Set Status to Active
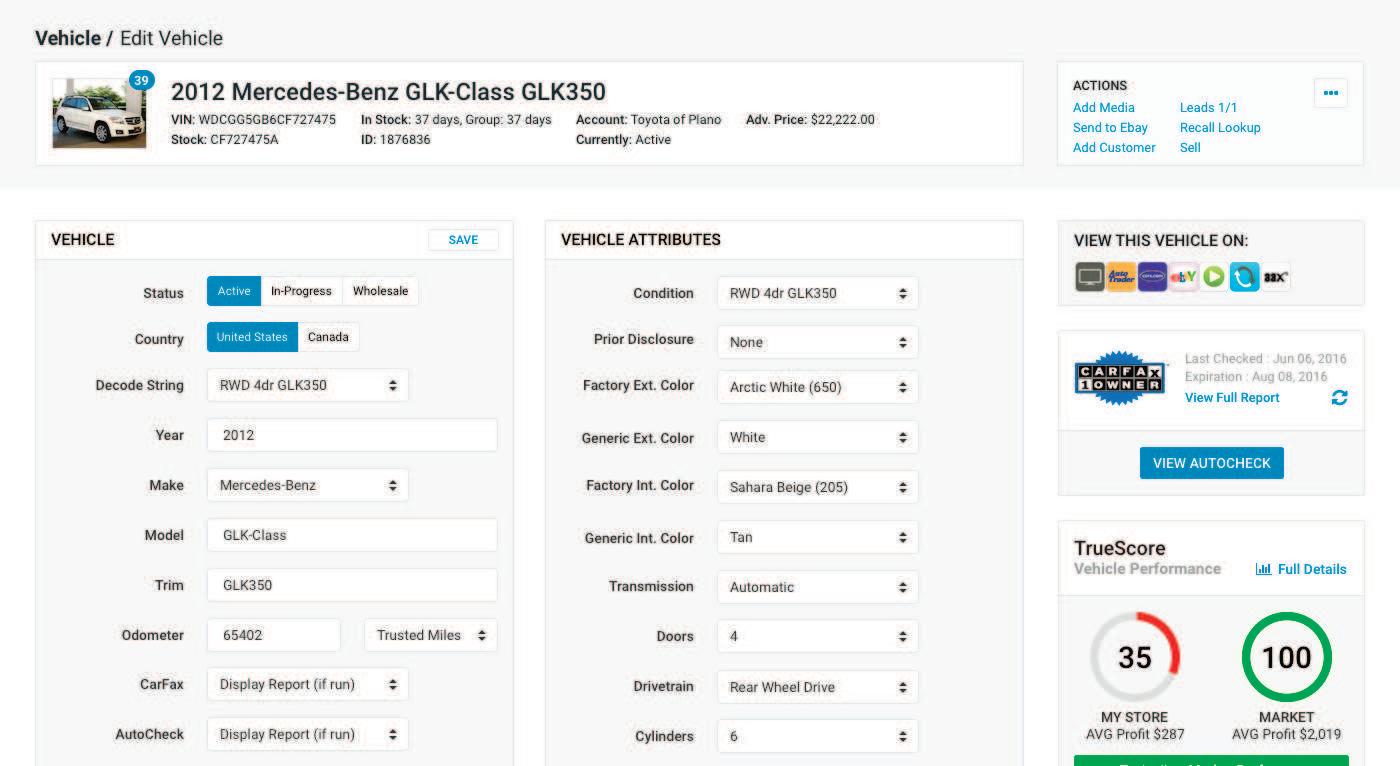Viewport: 1400px width, 766px height. coord(234,291)
